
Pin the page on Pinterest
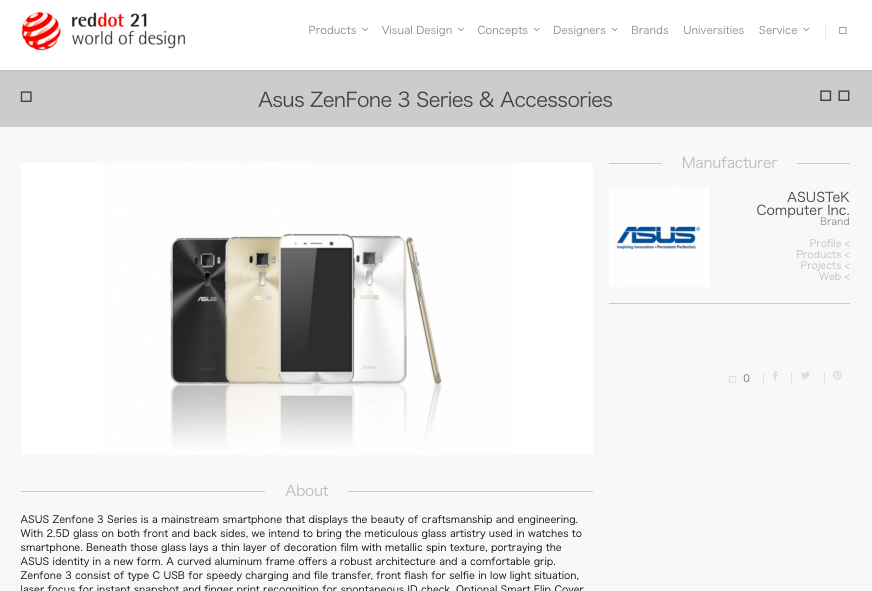tap(837, 375)
